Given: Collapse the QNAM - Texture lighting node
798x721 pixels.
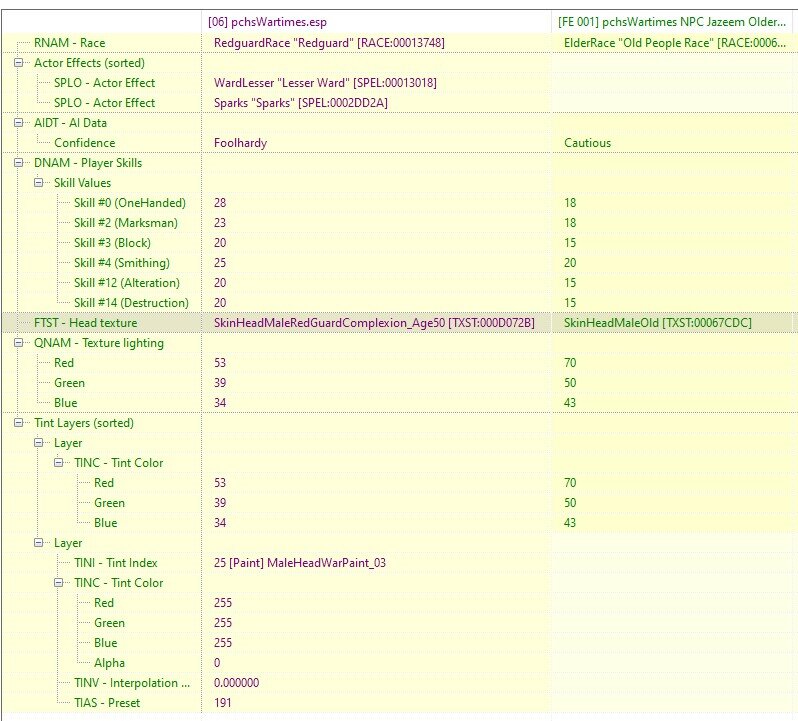Looking at the screenshot, I should [x=18, y=343].
